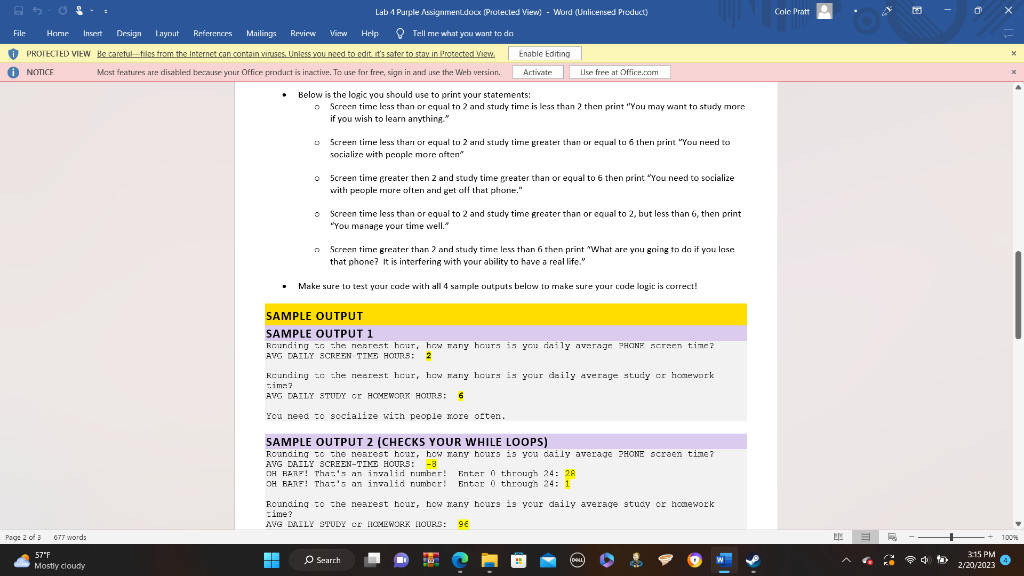The height and width of the screenshot is (576, 1024).
Task: Switch to Read Mode view
Action: (x=839, y=537)
